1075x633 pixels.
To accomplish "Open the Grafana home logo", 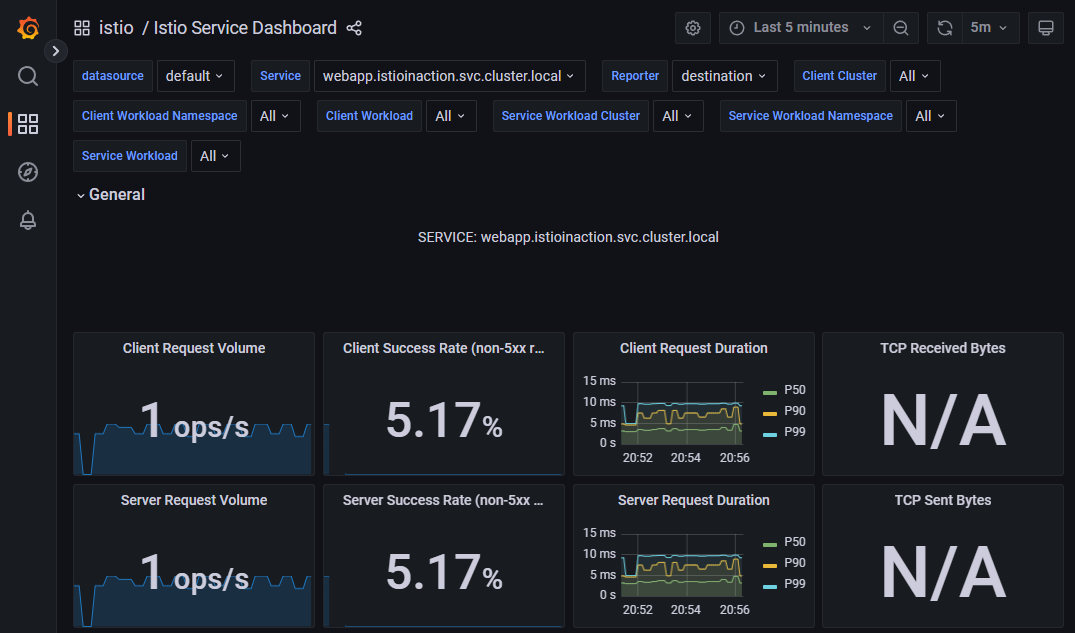I will tap(28, 28).
